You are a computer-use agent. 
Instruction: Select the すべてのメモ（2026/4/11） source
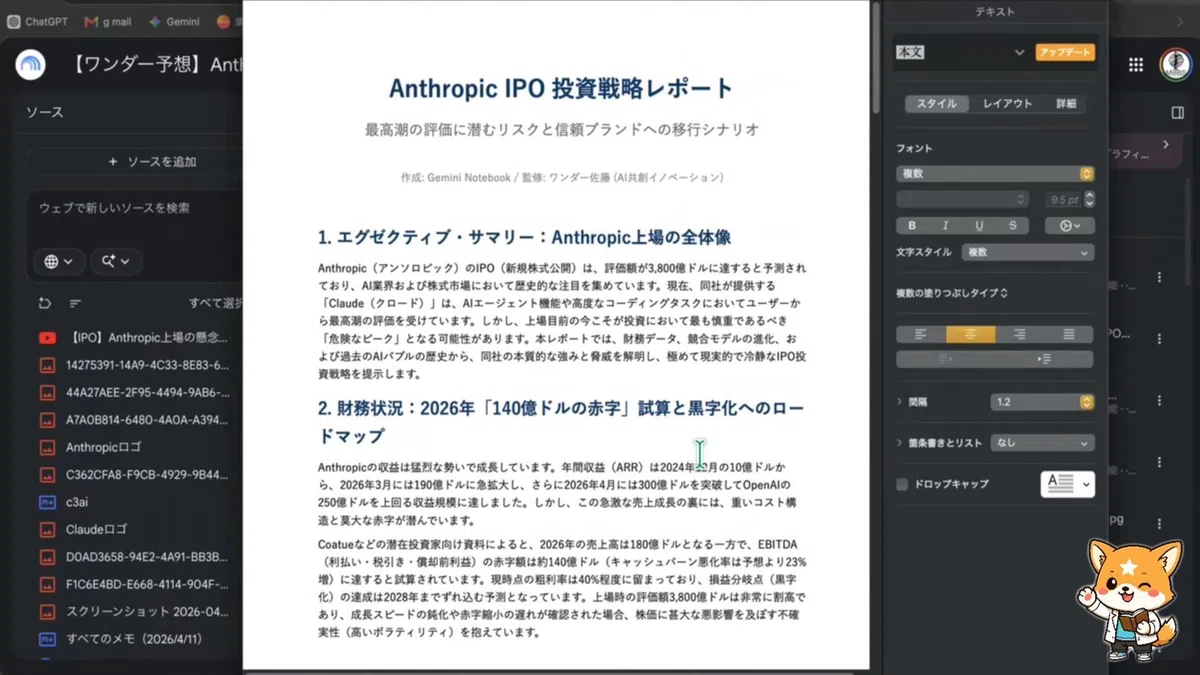click(138, 637)
